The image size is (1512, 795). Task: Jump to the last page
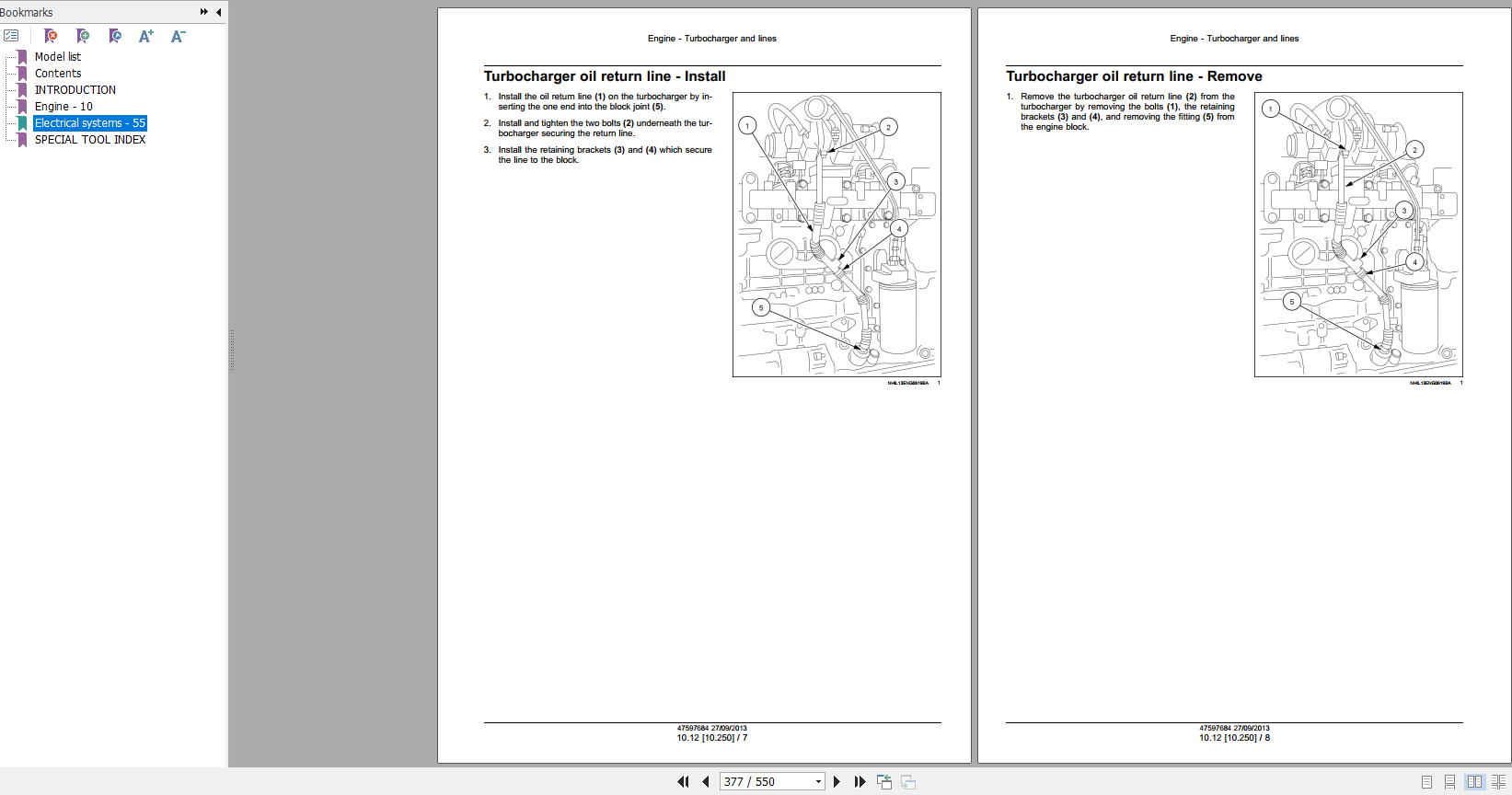pos(860,781)
